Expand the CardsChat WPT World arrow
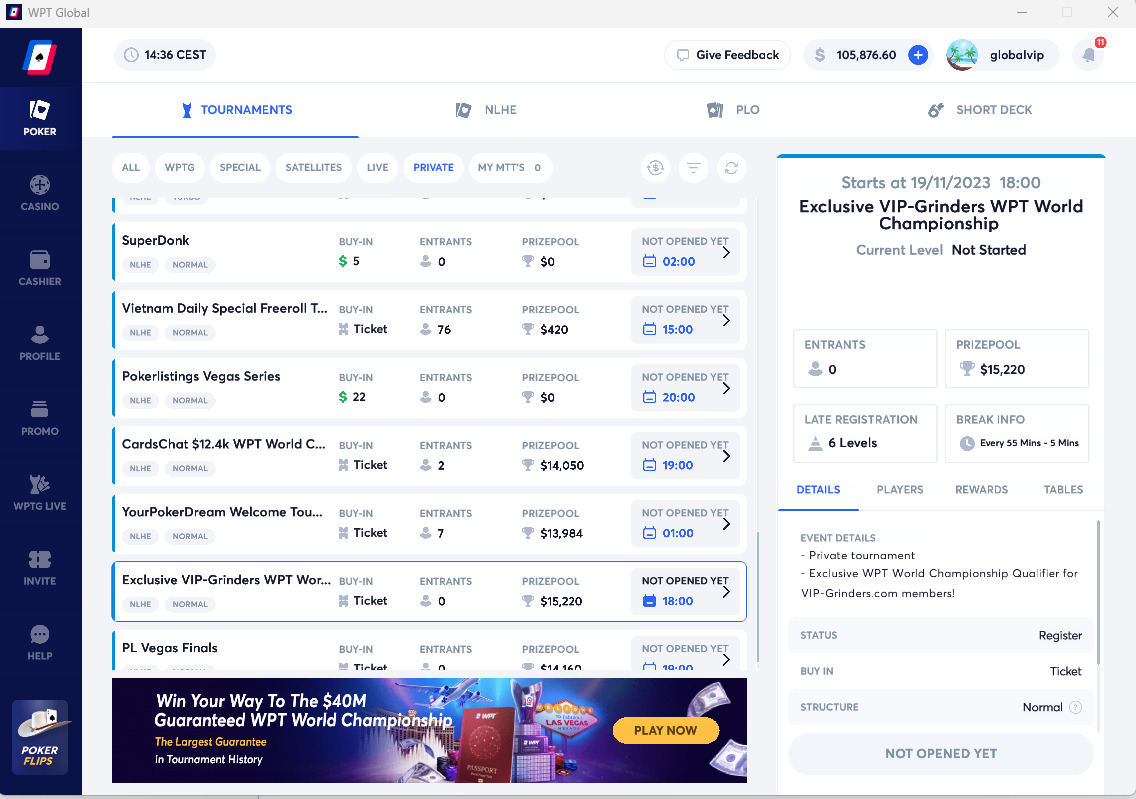 point(726,456)
